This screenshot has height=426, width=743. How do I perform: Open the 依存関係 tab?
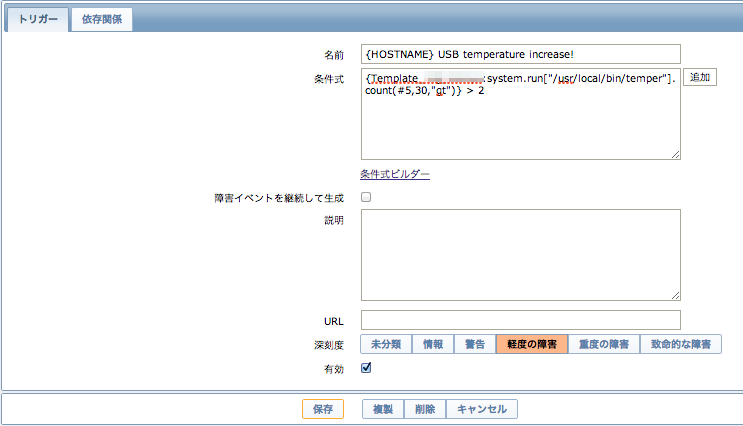click(101, 19)
